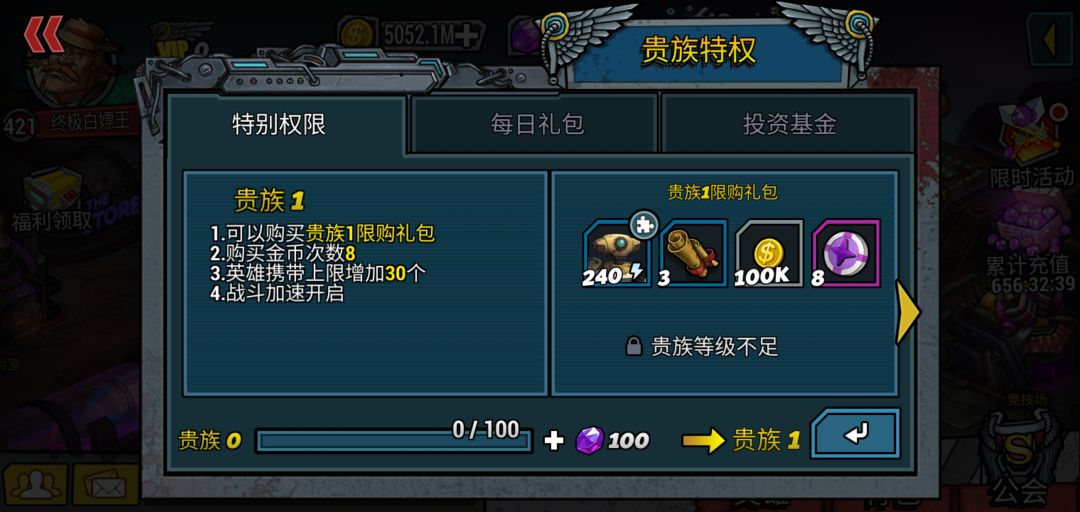Tap the purple chip token reward

845,254
